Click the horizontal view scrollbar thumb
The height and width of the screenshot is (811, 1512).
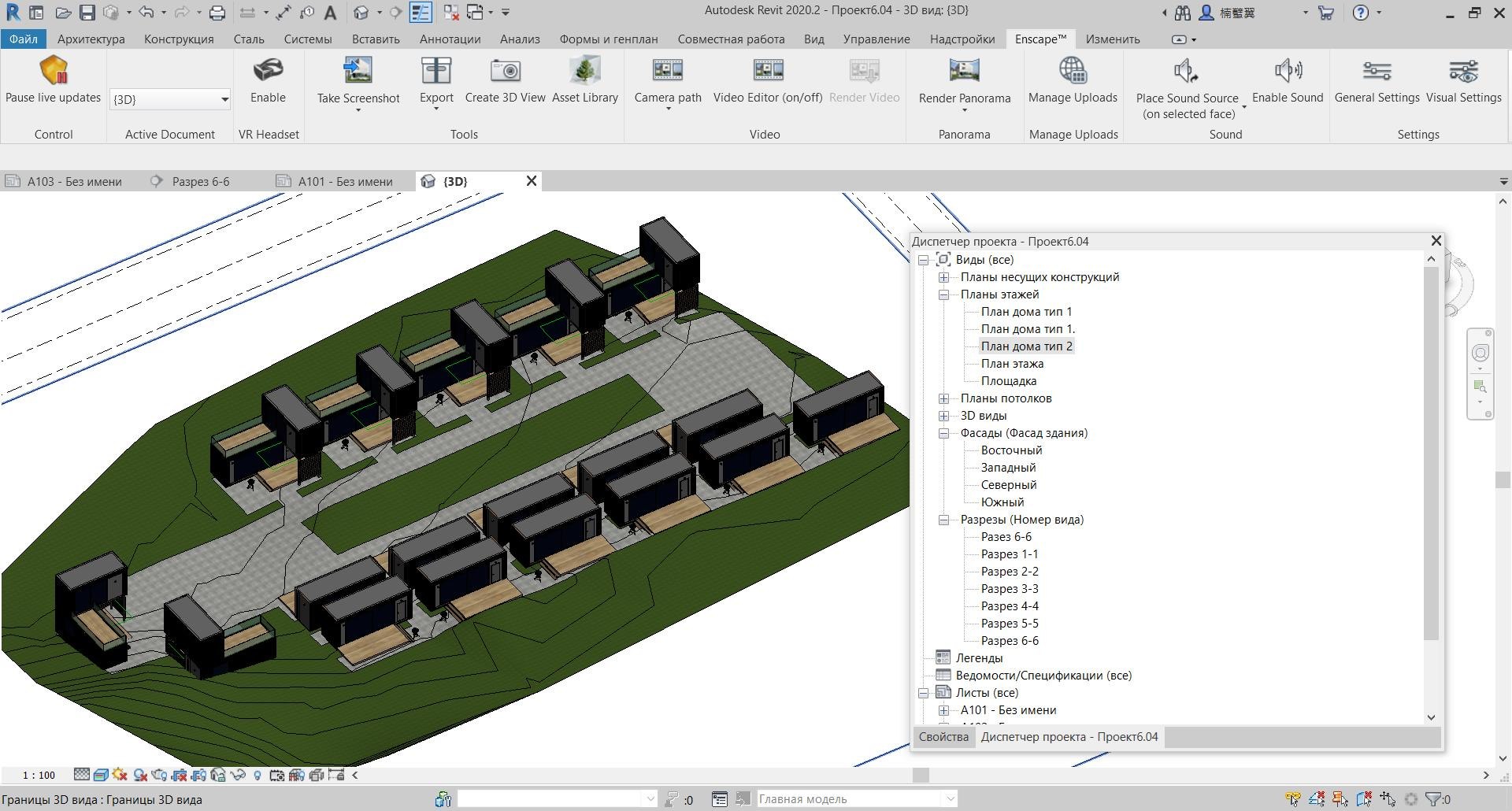[921, 776]
